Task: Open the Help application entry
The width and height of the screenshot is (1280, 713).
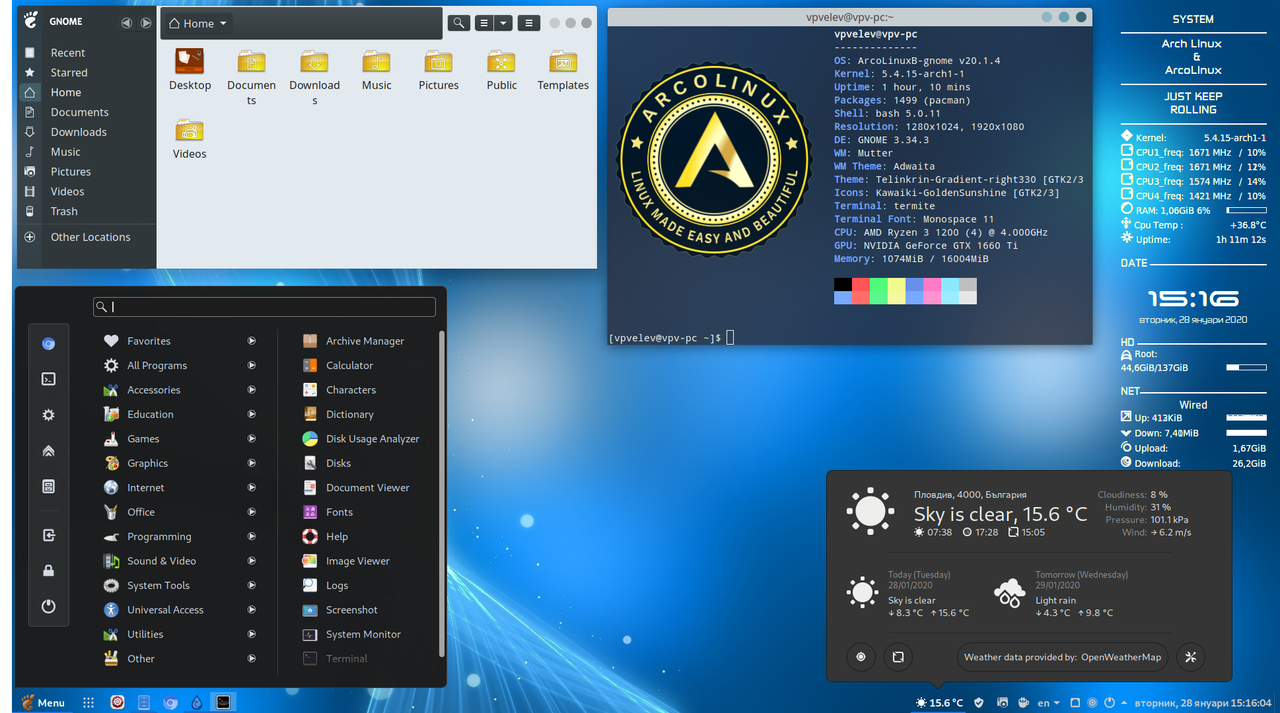Action: tap(325, 536)
